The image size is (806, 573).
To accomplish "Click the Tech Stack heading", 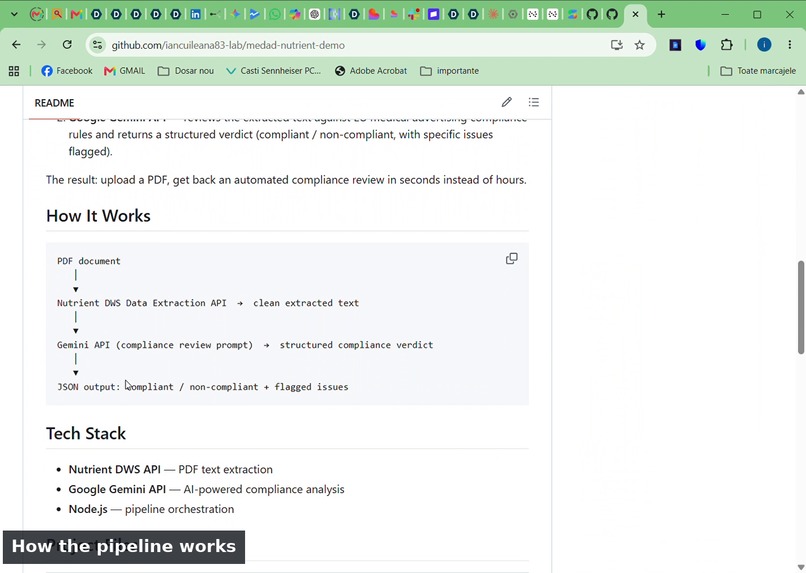I will coord(86,434).
